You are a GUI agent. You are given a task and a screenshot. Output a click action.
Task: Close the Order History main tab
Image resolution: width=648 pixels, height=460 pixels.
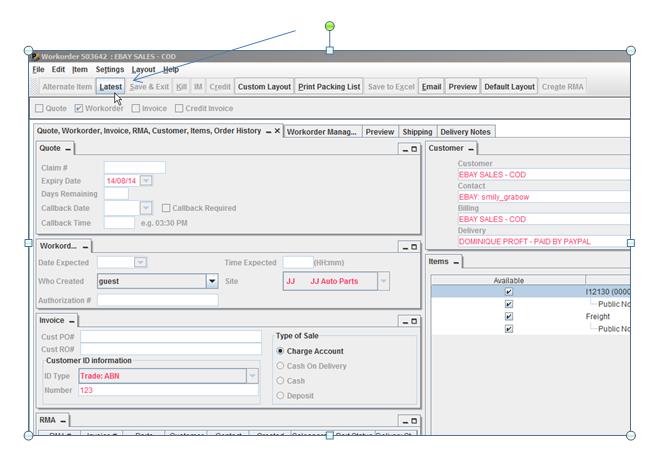tap(277, 131)
